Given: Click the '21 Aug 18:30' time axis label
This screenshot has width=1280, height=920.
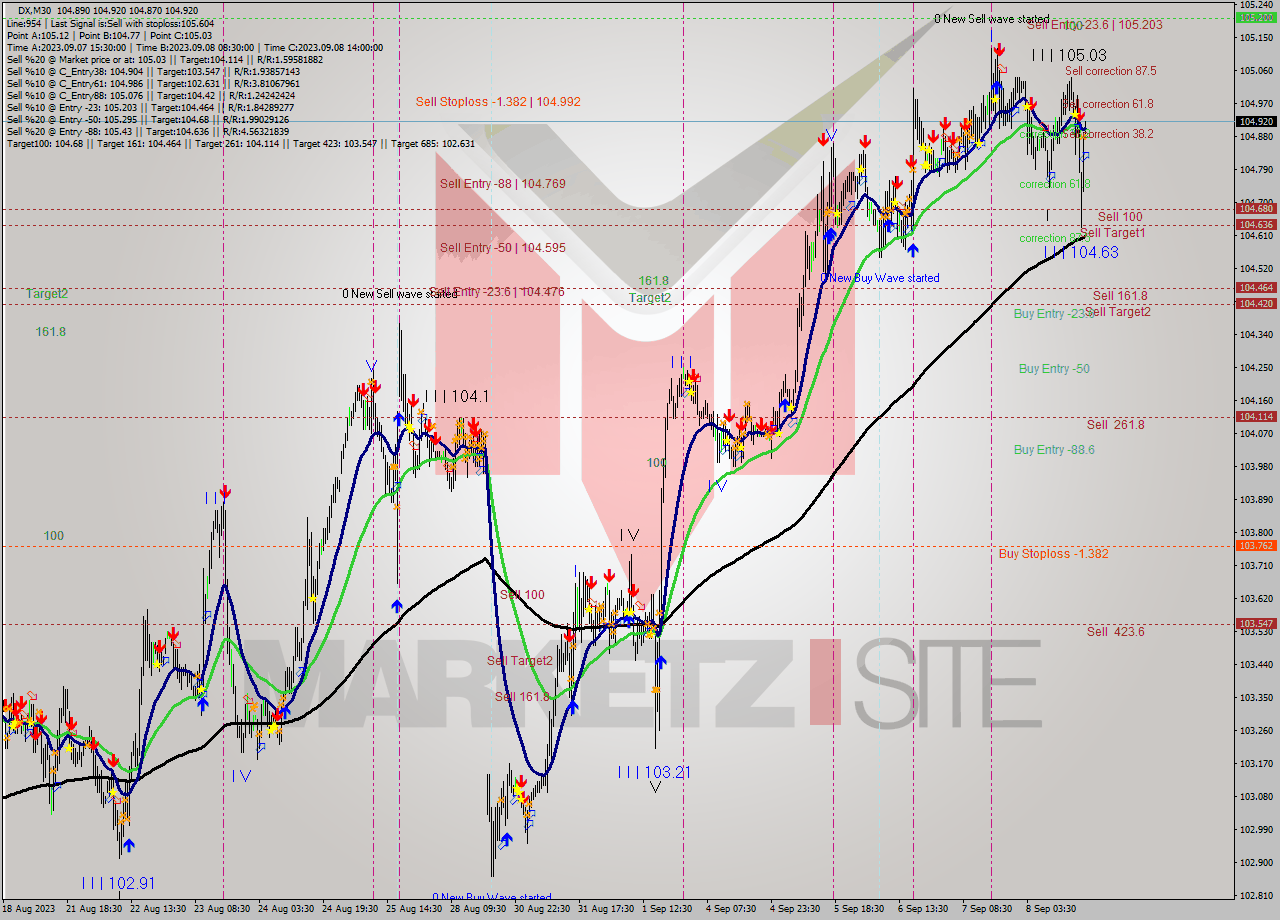Looking at the screenshot, I should [x=93, y=909].
